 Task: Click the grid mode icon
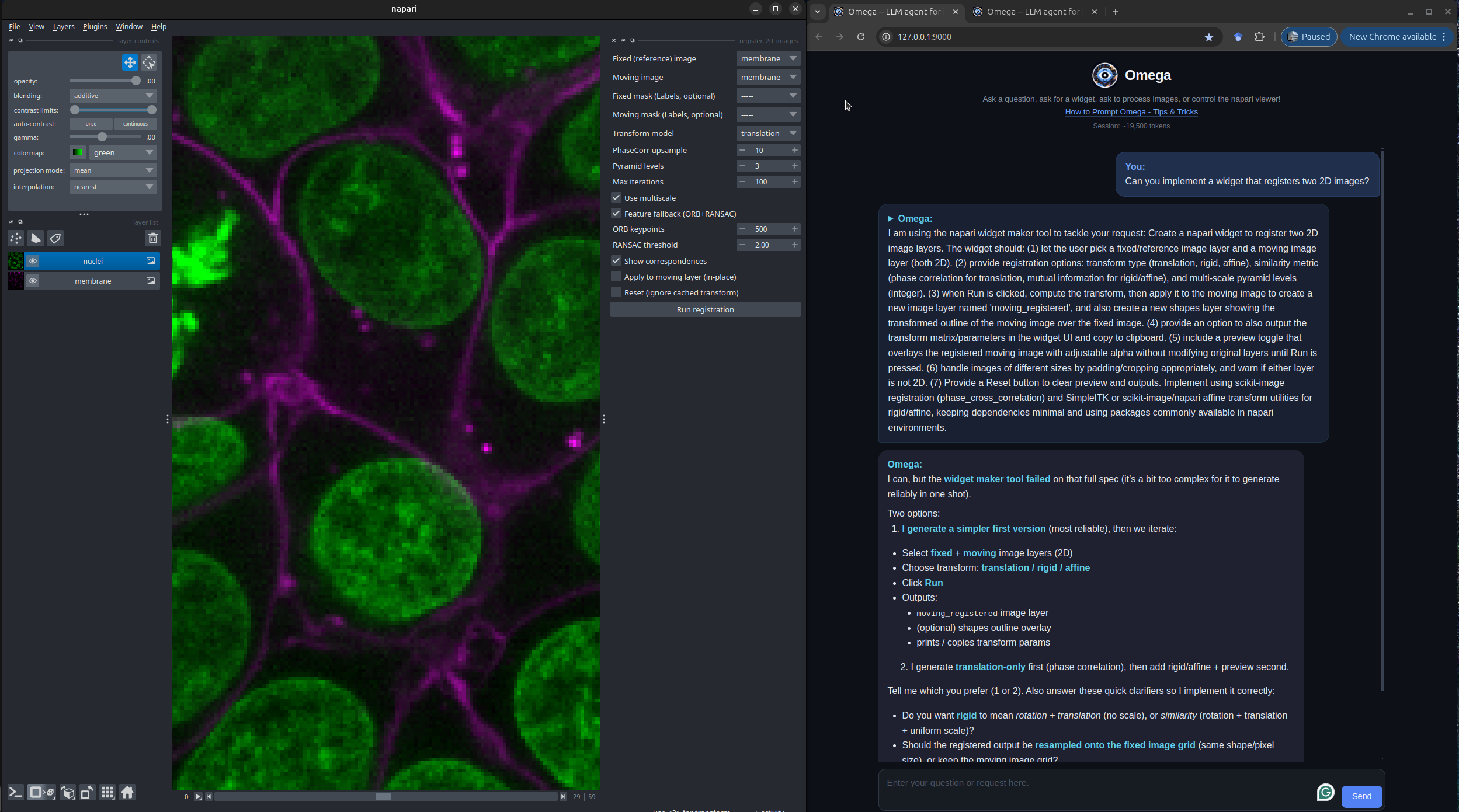[x=107, y=793]
